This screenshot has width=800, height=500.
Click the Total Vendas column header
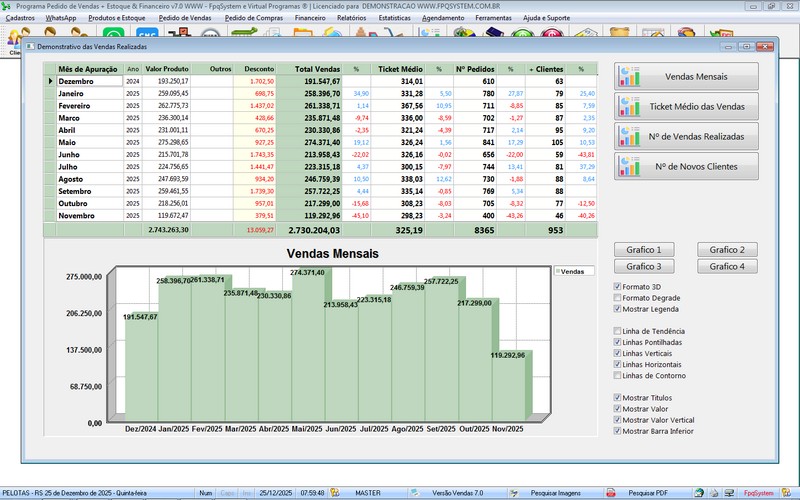coord(316,69)
